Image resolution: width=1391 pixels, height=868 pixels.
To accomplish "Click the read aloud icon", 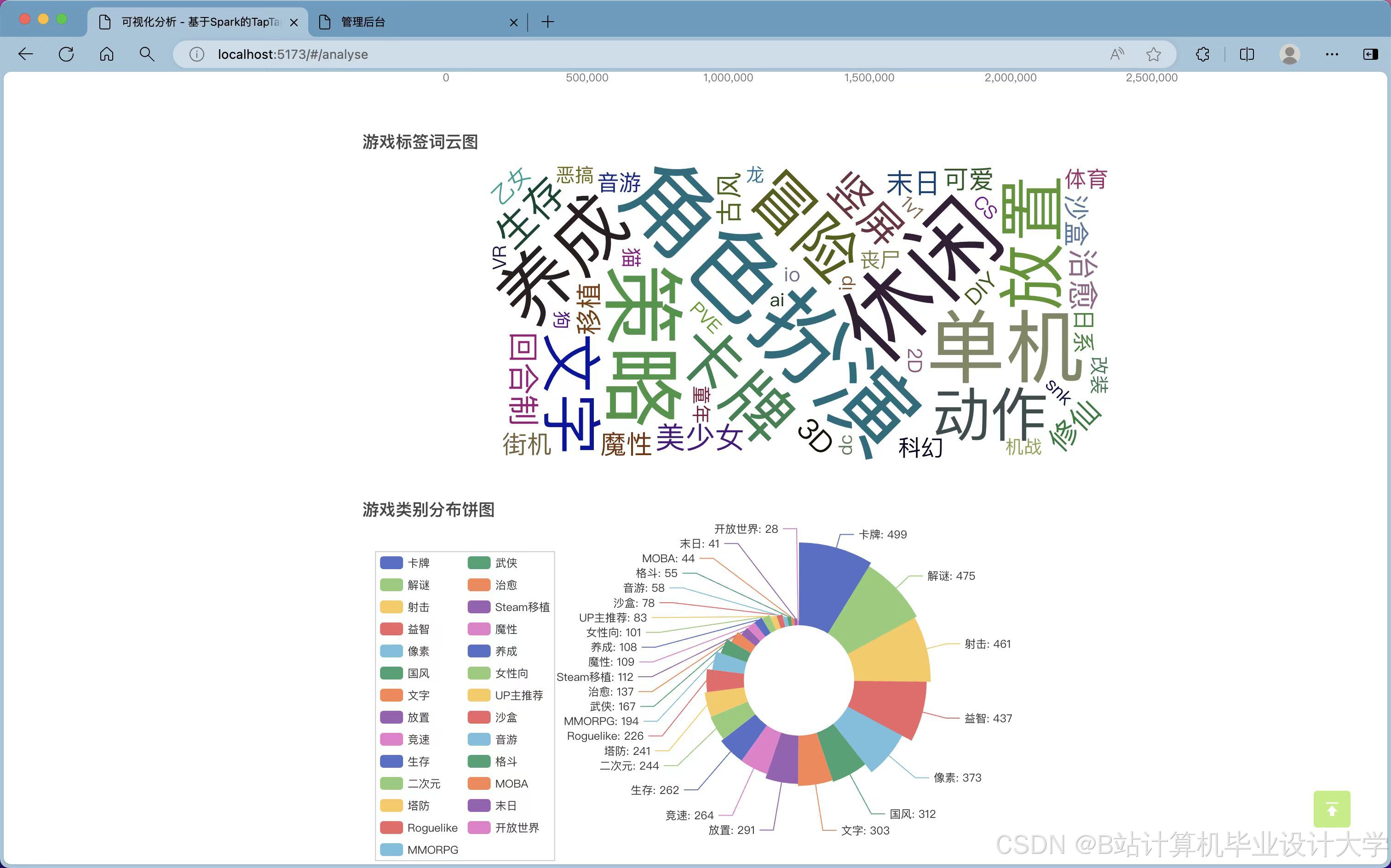I will 1116,55.
